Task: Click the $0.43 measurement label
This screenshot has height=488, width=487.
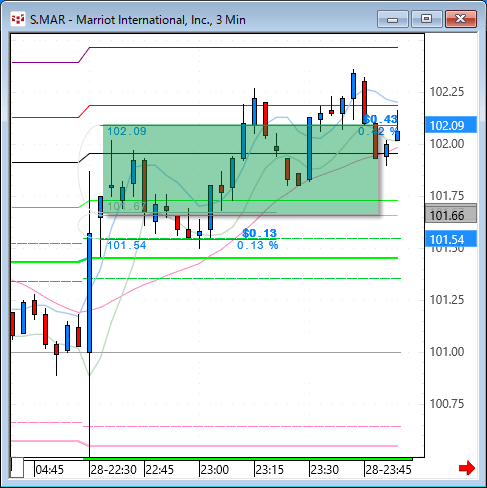Action: pos(381,119)
